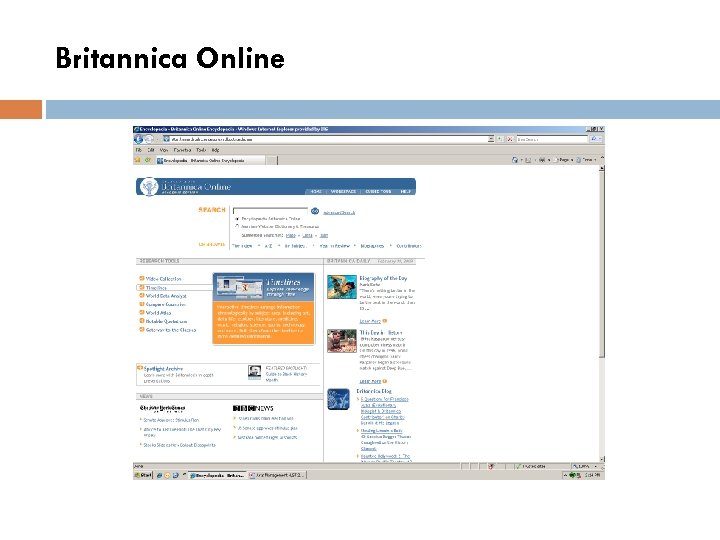The width and height of the screenshot is (720, 540).
Task: Click the Biography of the Day swimmer thumbnail
Action: (x=342, y=287)
